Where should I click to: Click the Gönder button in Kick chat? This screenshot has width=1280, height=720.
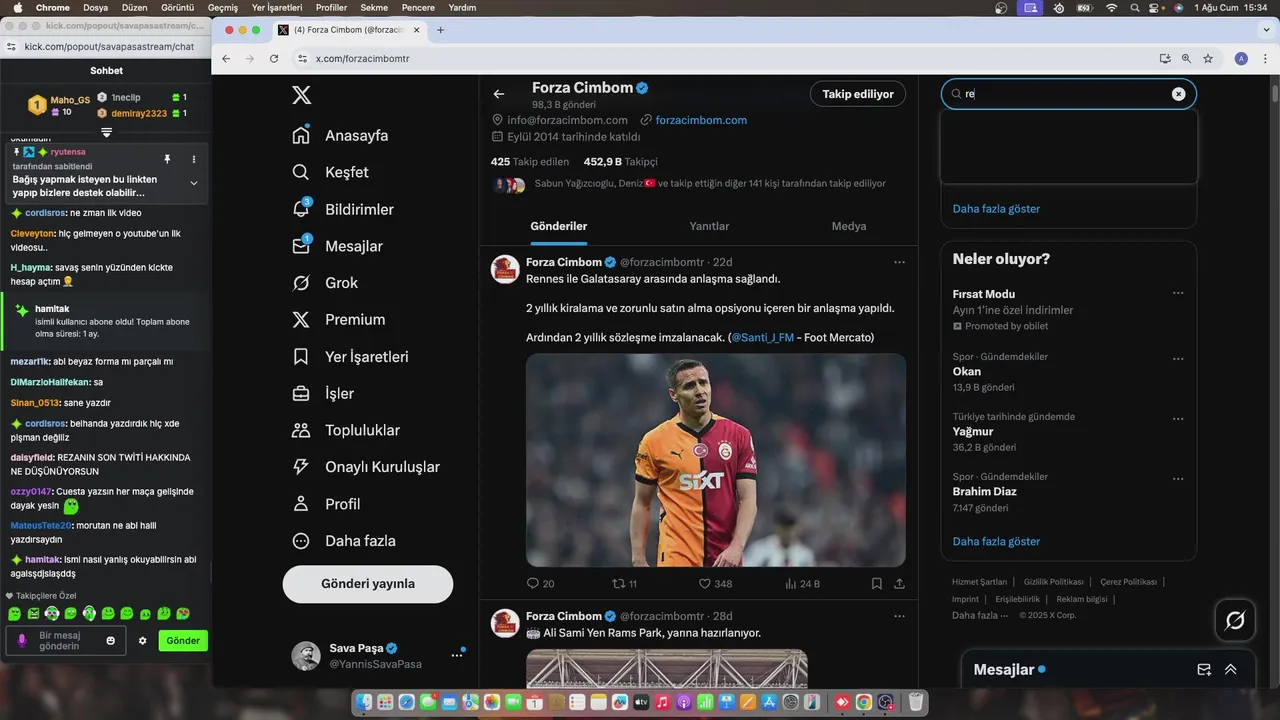coord(183,641)
